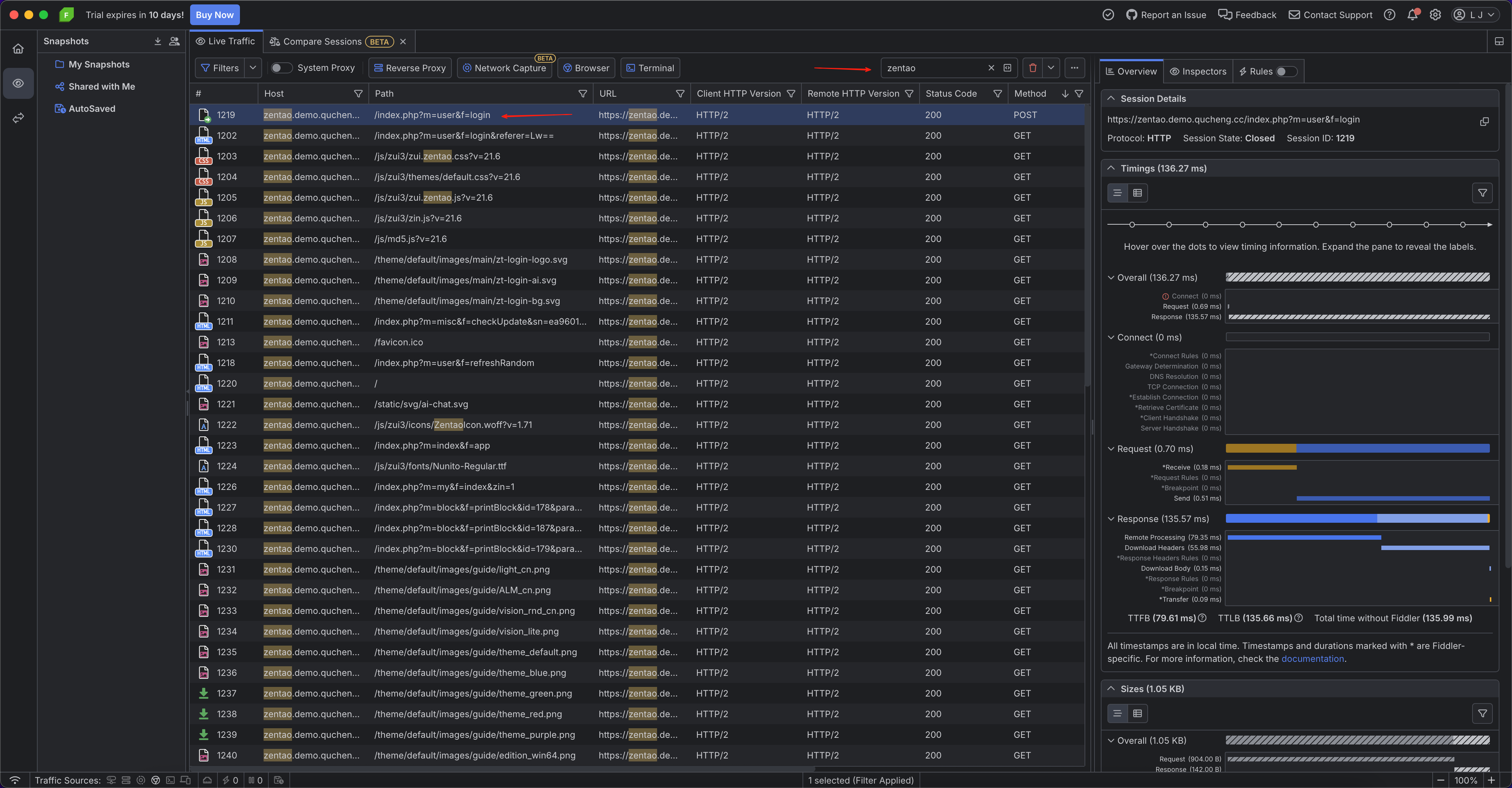This screenshot has width=1512, height=788.
Task: Click the red trash delete sessions icon
Action: tap(1032, 68)
